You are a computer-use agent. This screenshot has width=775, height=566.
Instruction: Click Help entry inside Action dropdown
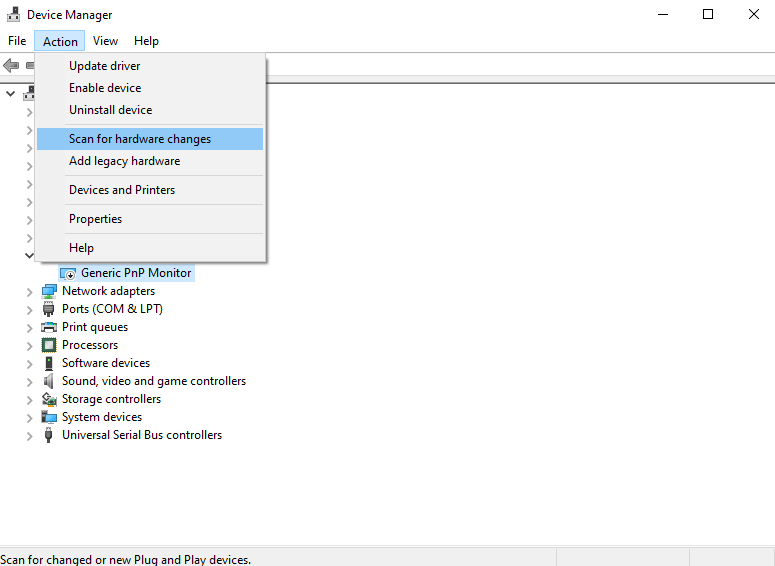coord(150,248)
